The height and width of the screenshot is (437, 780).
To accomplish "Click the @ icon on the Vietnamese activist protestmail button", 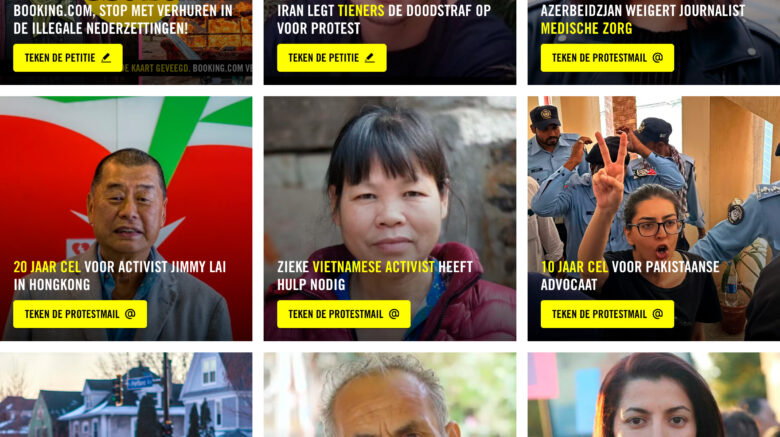I will (x=394, y=314).
